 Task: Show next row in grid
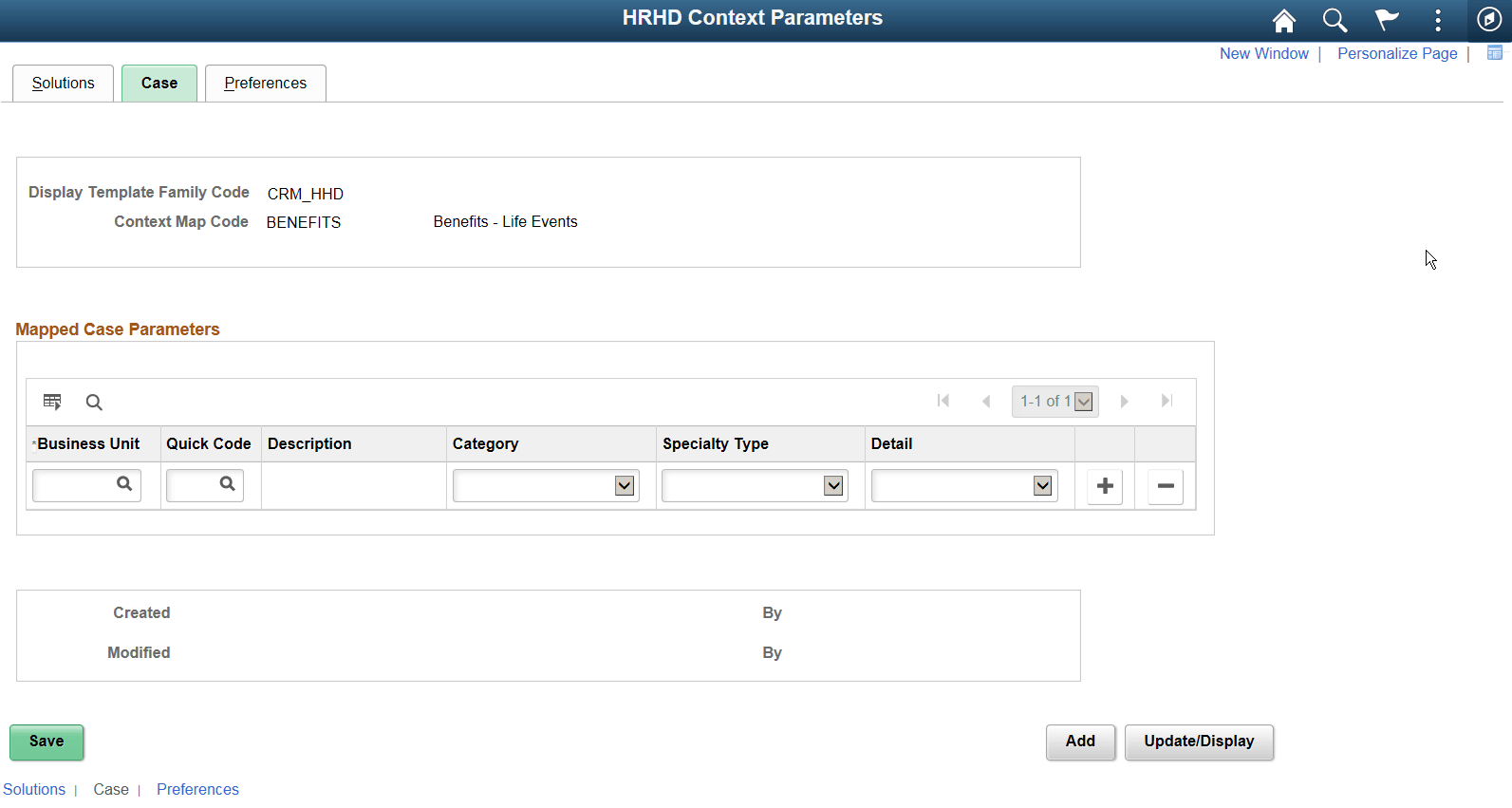coord(1124,401)
